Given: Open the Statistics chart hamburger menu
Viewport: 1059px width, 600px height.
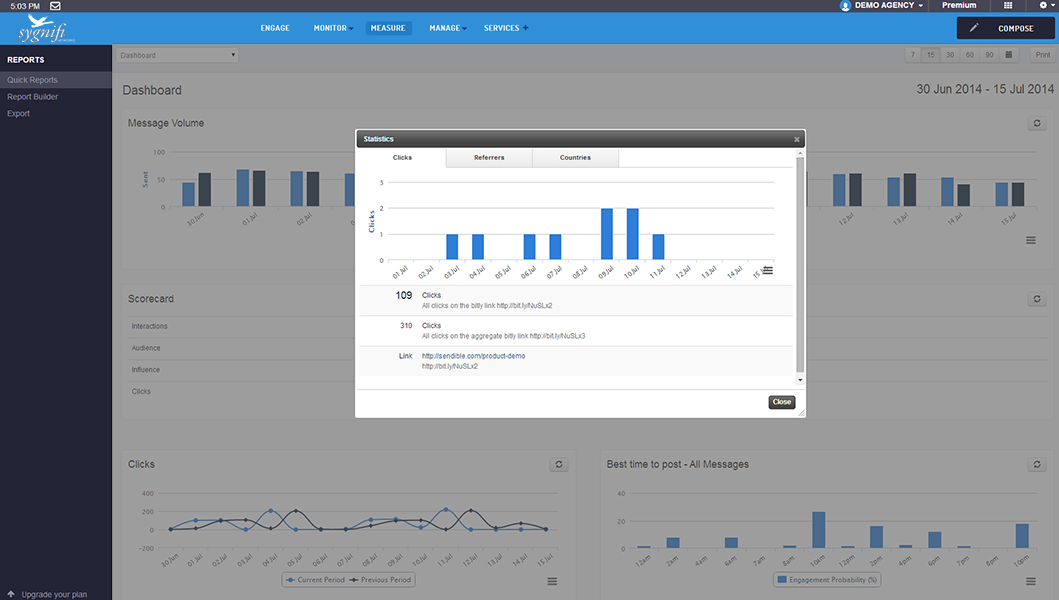Looking at the screenshot, I should coord(768,270).
